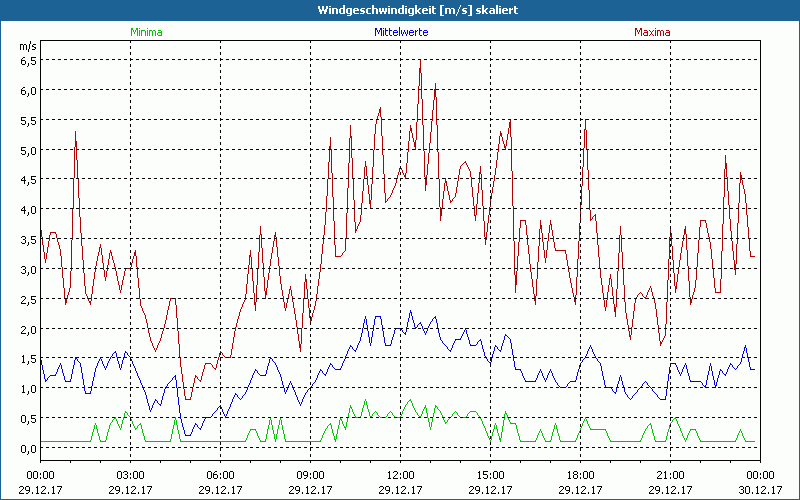The image size is (800, 500).
Task: Select the 09:00 time axis label
Action: 310,475
